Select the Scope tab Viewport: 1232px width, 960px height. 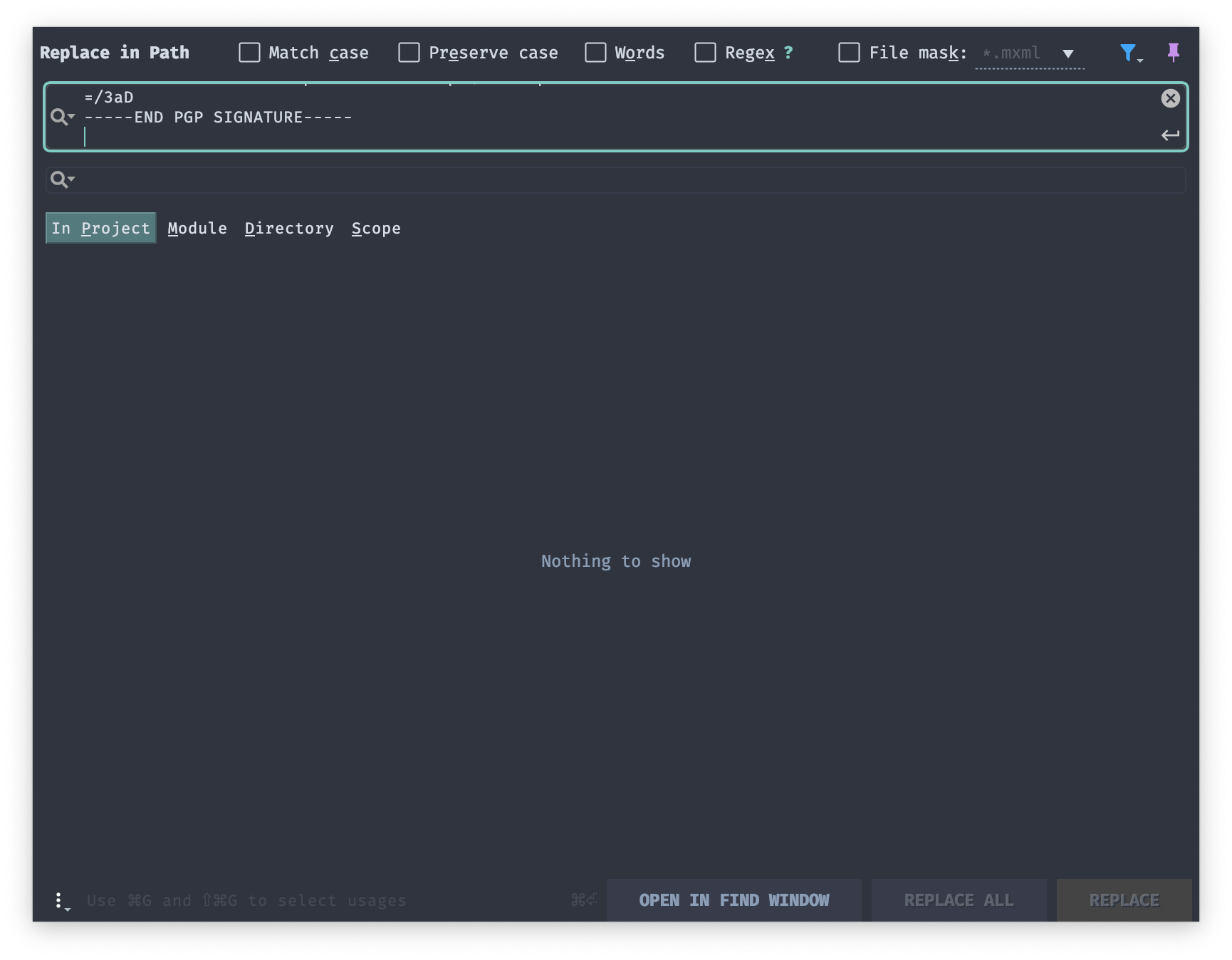click(376, 229)
